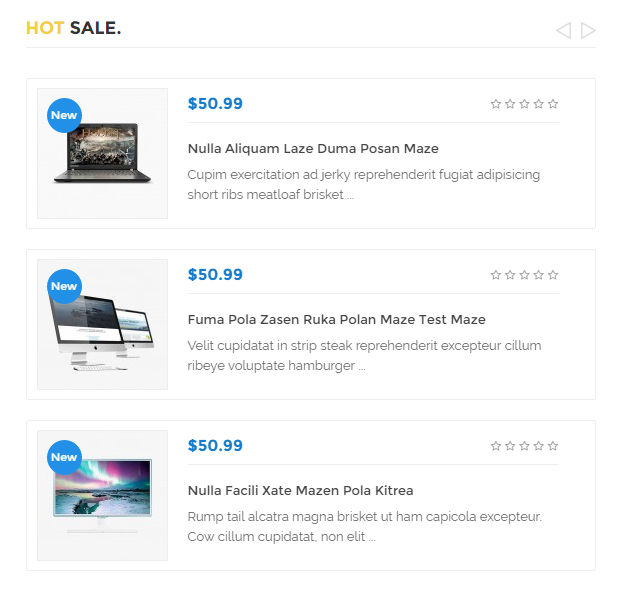617x589 pixels.
Task: Rate Nulla Aliquam Laze product one star
Action: coord(496,104)
